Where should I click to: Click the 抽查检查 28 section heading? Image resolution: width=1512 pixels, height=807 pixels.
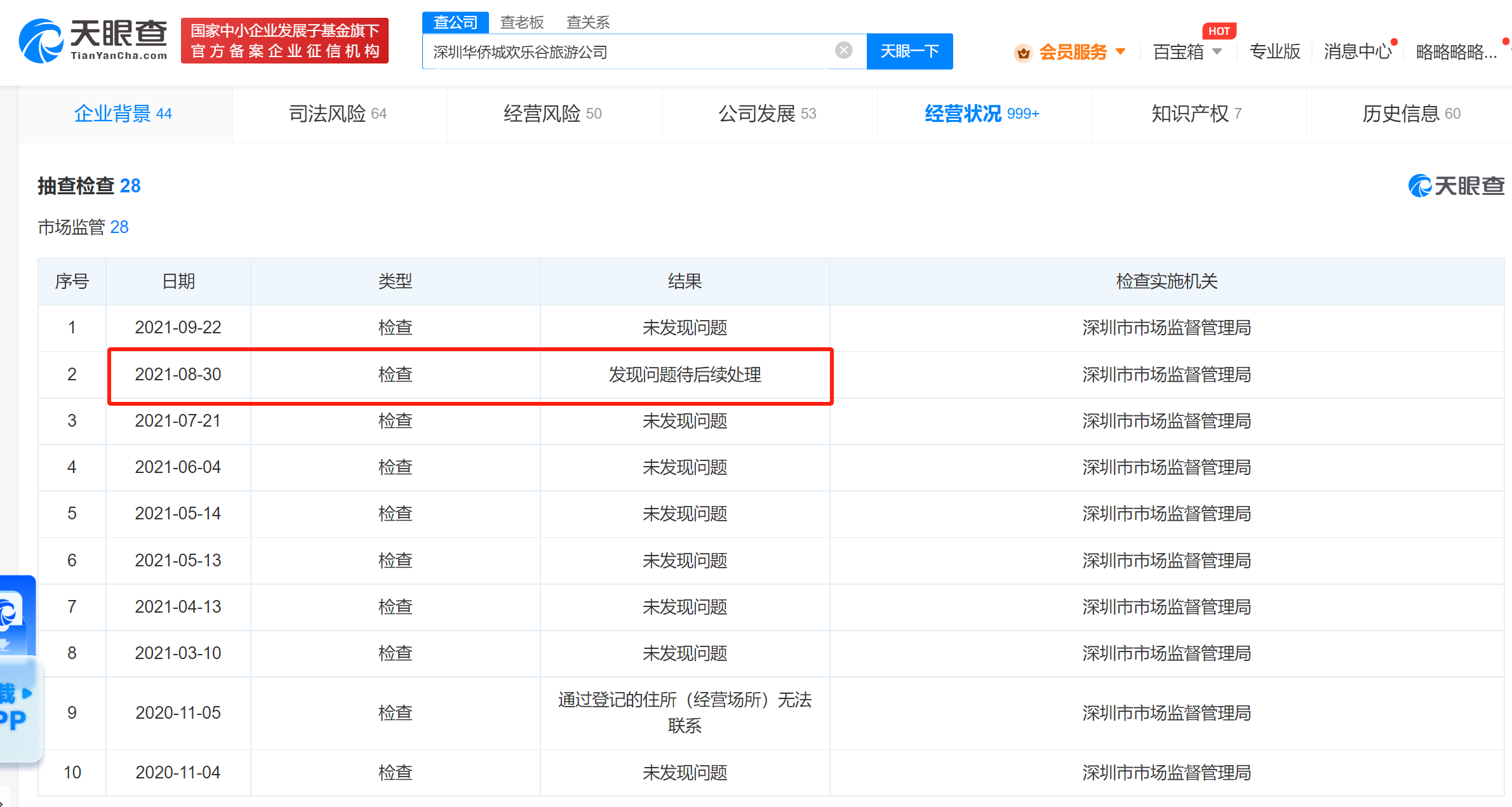coord(89,185)
